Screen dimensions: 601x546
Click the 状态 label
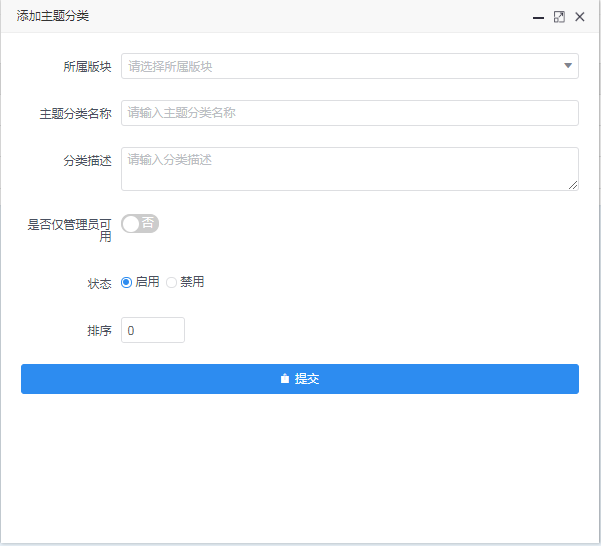(x=99, y=284)
